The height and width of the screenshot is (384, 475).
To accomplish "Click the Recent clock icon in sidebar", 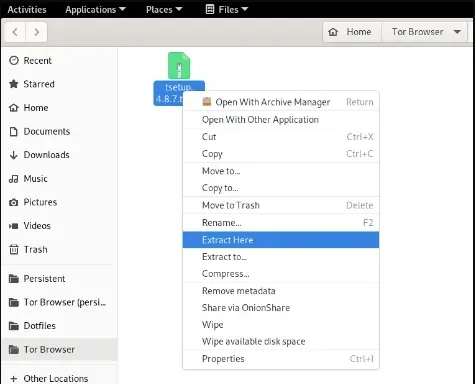I will tap(14, 61).
